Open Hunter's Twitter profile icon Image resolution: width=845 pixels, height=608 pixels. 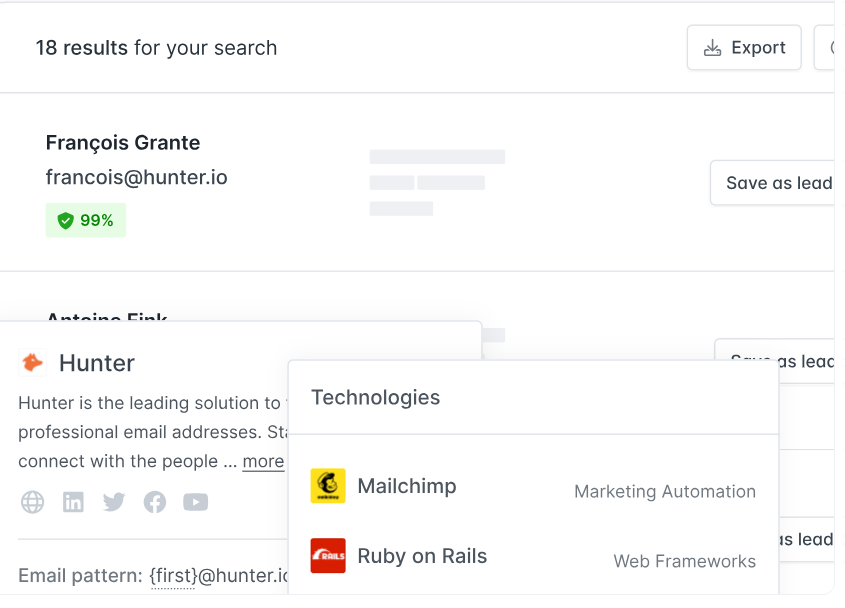(x=114, y=502)
